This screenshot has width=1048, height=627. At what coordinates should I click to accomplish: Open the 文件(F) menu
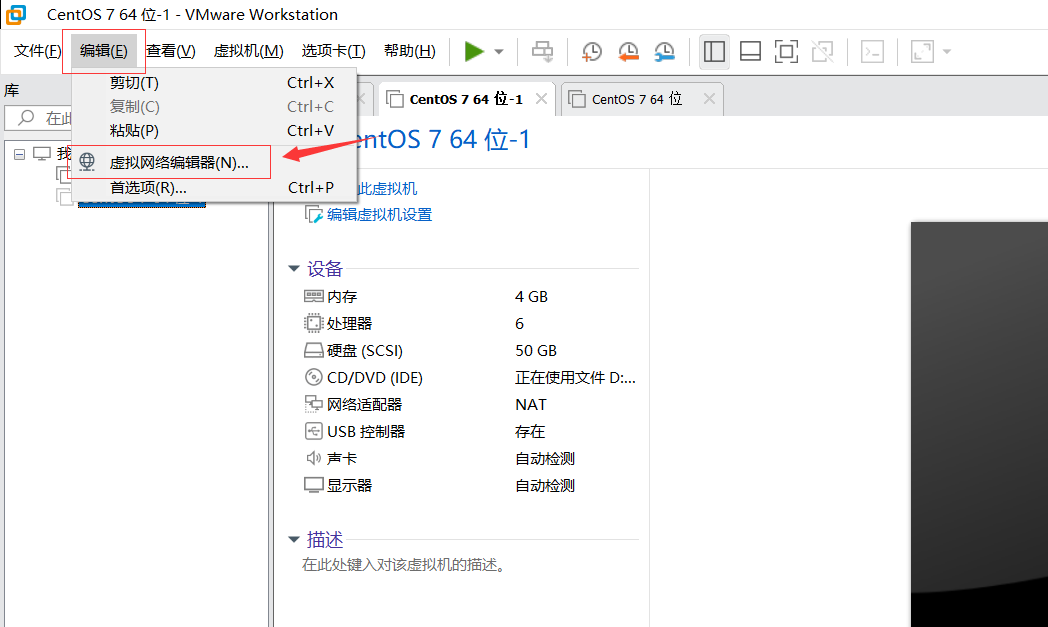(37, 51)
